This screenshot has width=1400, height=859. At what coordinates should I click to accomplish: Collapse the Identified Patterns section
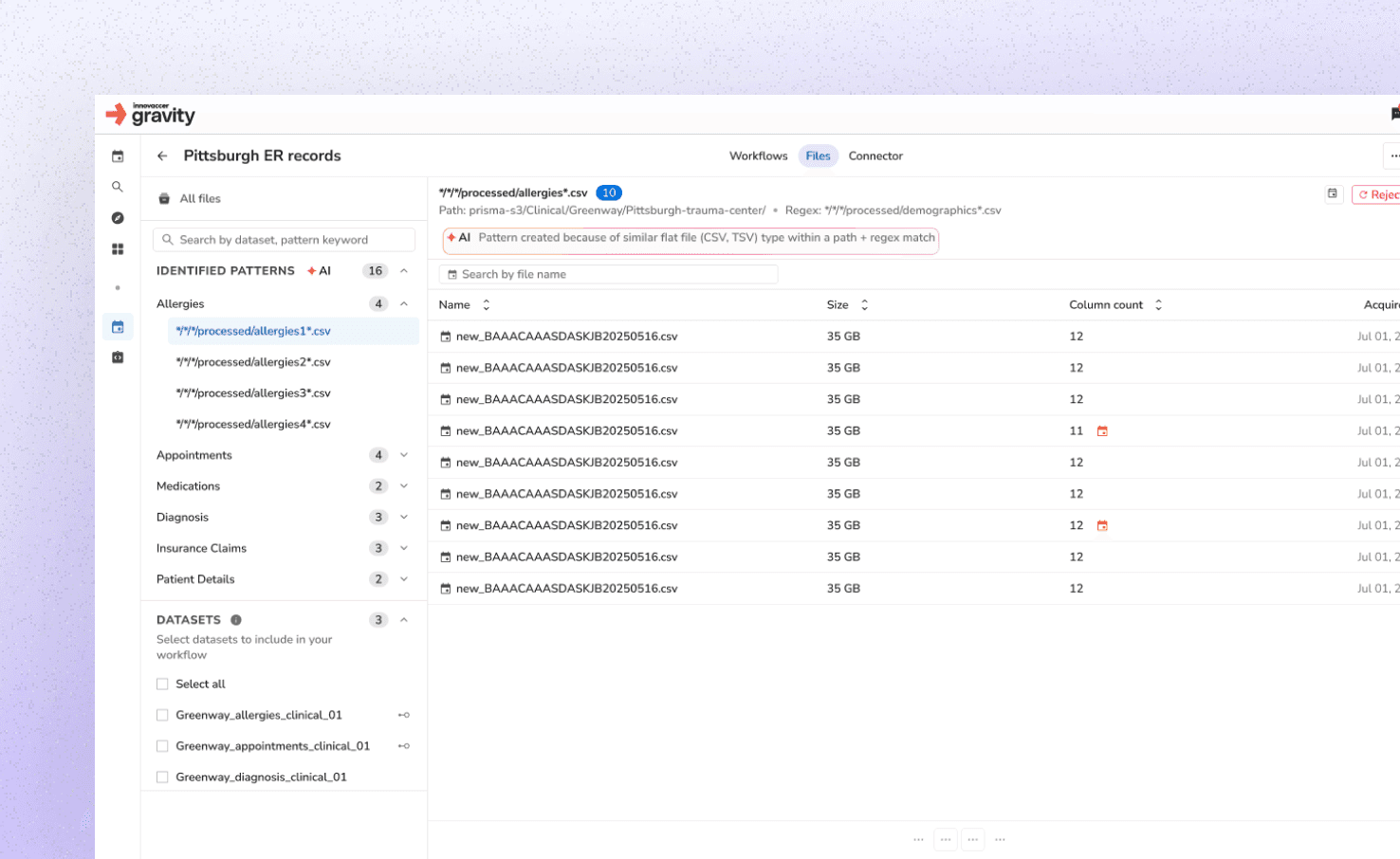[404, 271]
